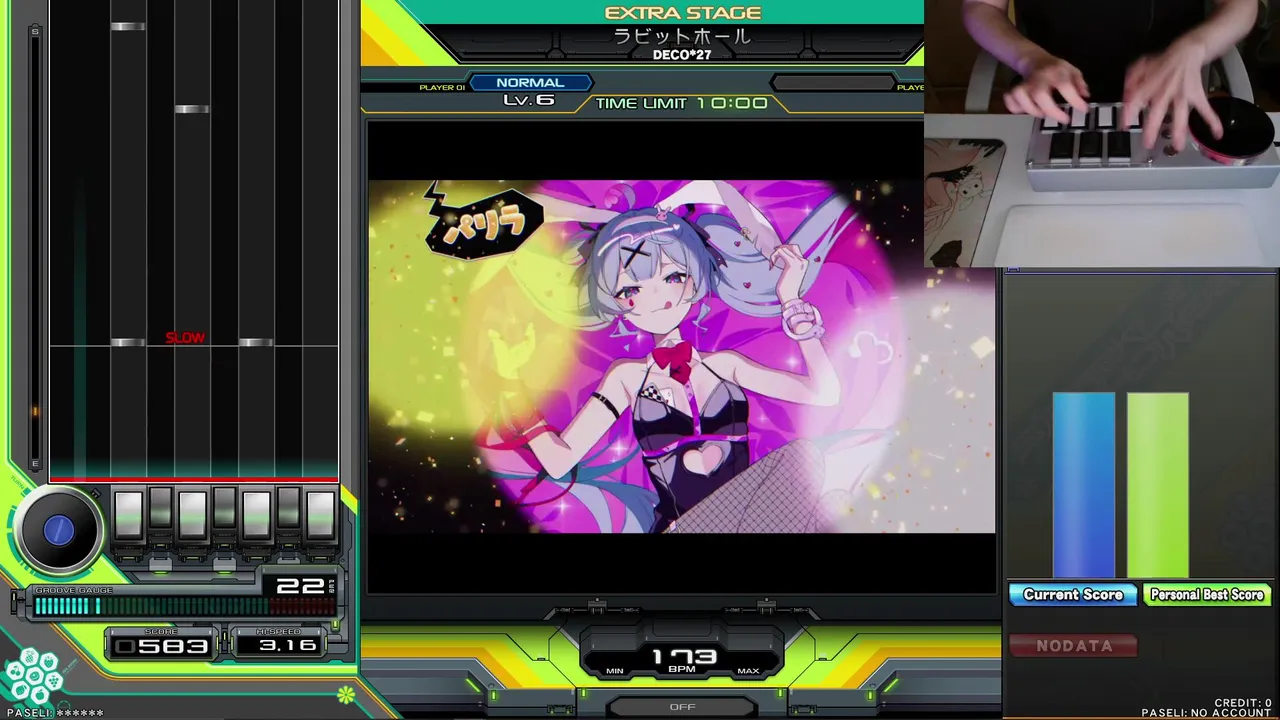Click the green personal best bar
Screen dimensions: 1280x720
click(1158, 485)
